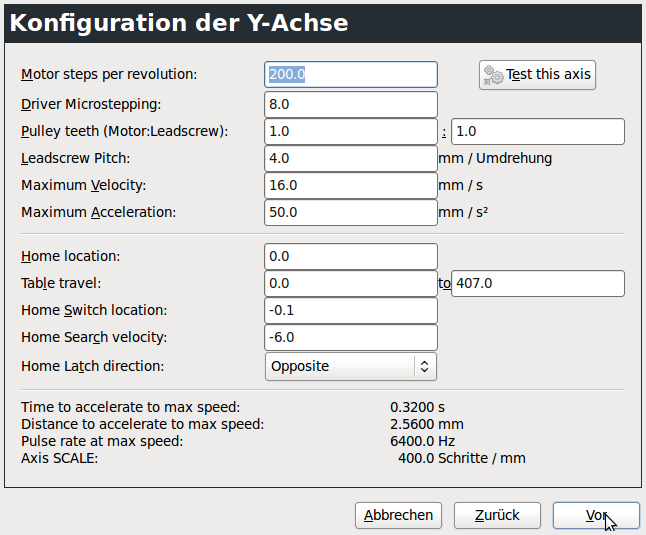Click the Home Latch direction label
The height and width of the screenshot is (535, 646).
tap(92, 366)
